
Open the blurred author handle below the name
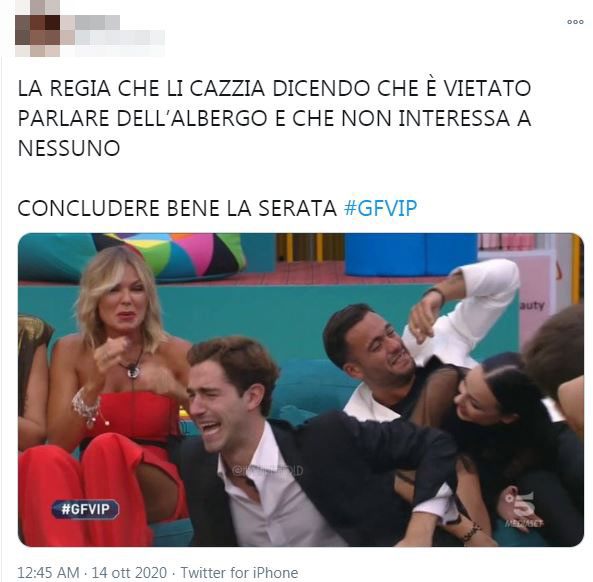[x=120, y=38]
